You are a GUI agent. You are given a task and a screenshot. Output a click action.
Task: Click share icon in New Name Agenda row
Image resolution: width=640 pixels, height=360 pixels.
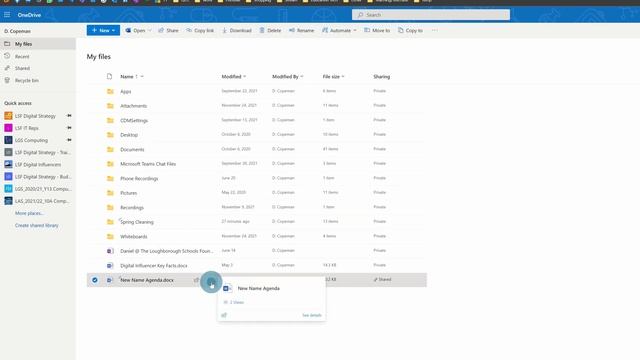[196, 280]
